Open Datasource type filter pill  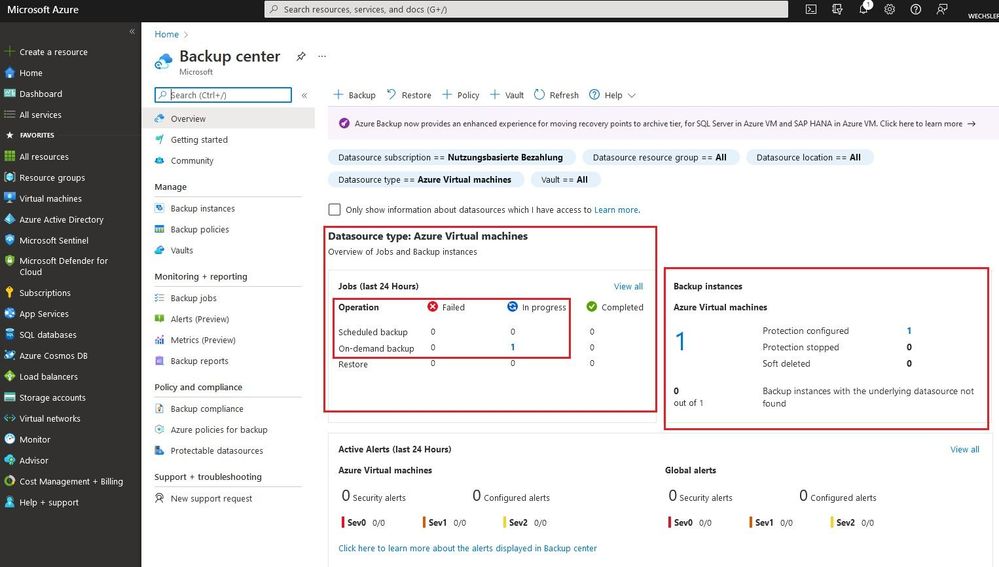pyautogui.click(x=425, y=180)
